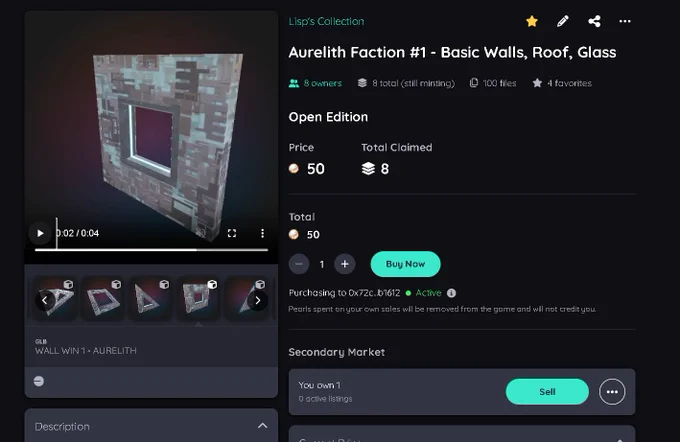Collapse the Description section
Image resolution: width=680 pixels, height=442 pixels.
(262, 426)
